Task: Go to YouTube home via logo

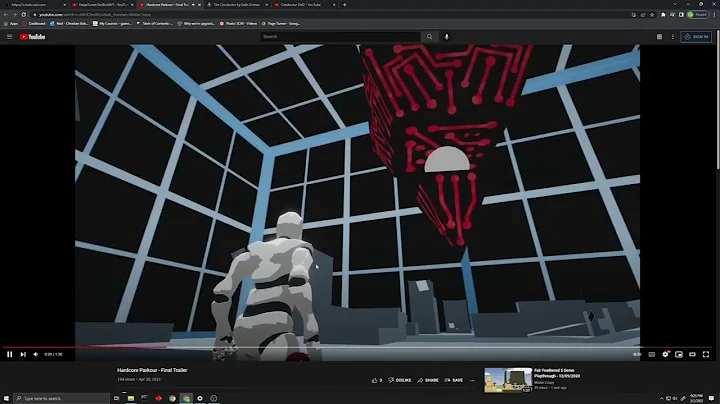Action: (32, 37)
